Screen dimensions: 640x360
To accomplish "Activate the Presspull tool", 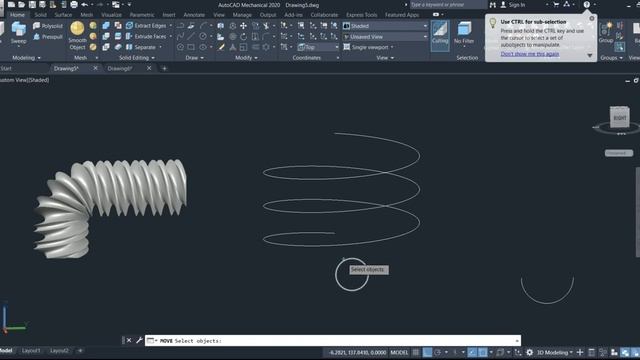I will coord(48,37).
